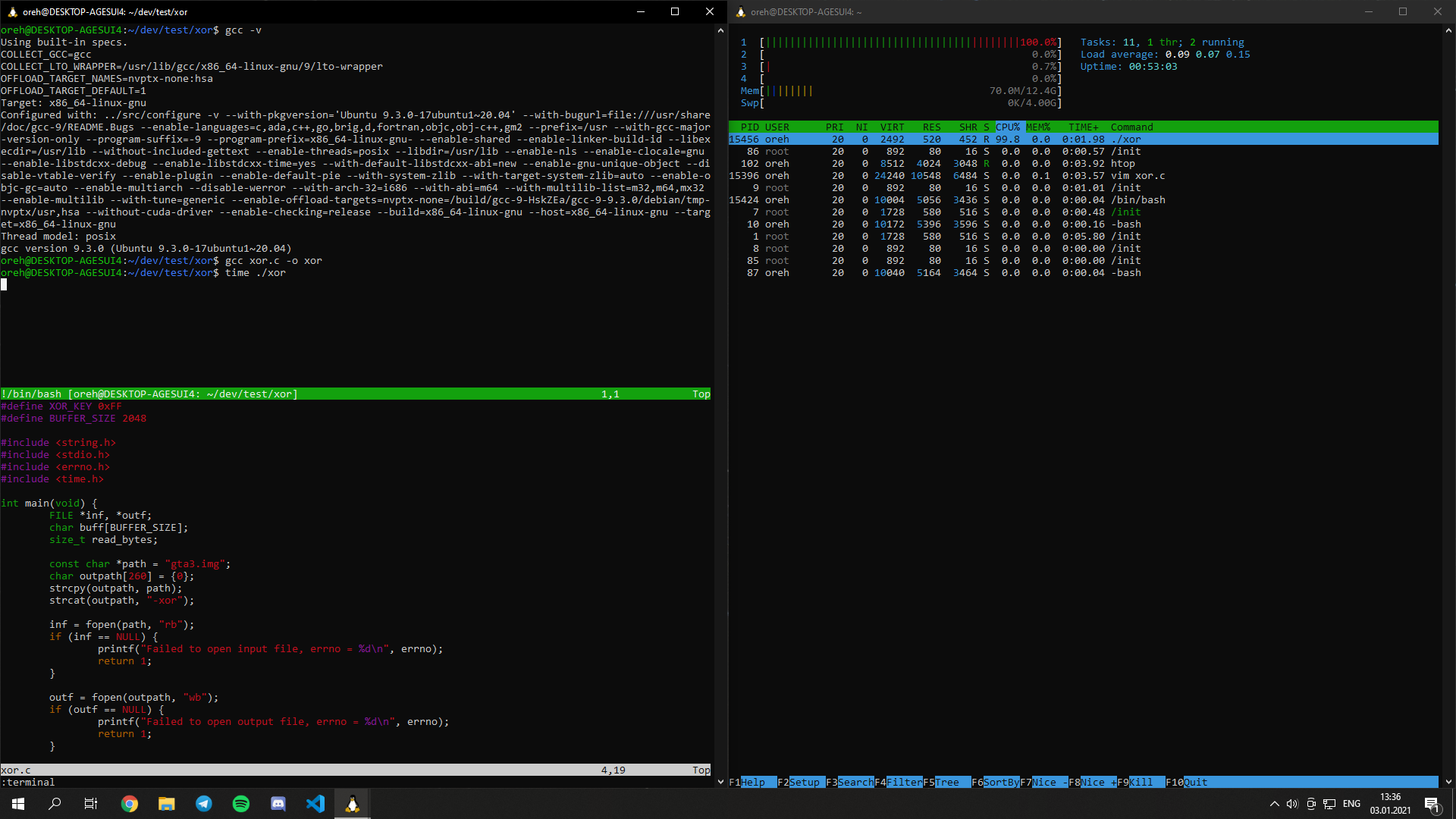Open Spotify taskbar icon
Screen dimensions: 1456x819
click(x=241, y=804)
